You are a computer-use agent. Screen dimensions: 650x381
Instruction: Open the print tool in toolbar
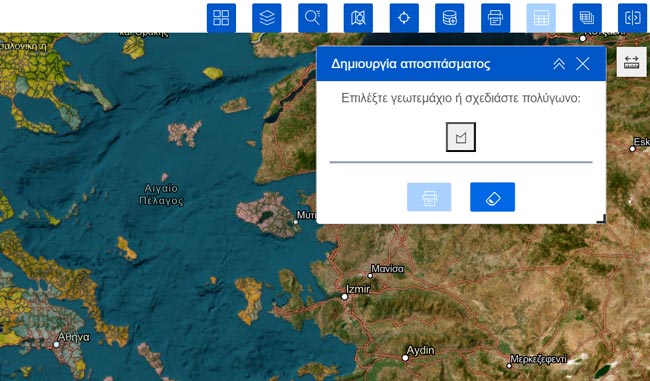coord(495,18)
